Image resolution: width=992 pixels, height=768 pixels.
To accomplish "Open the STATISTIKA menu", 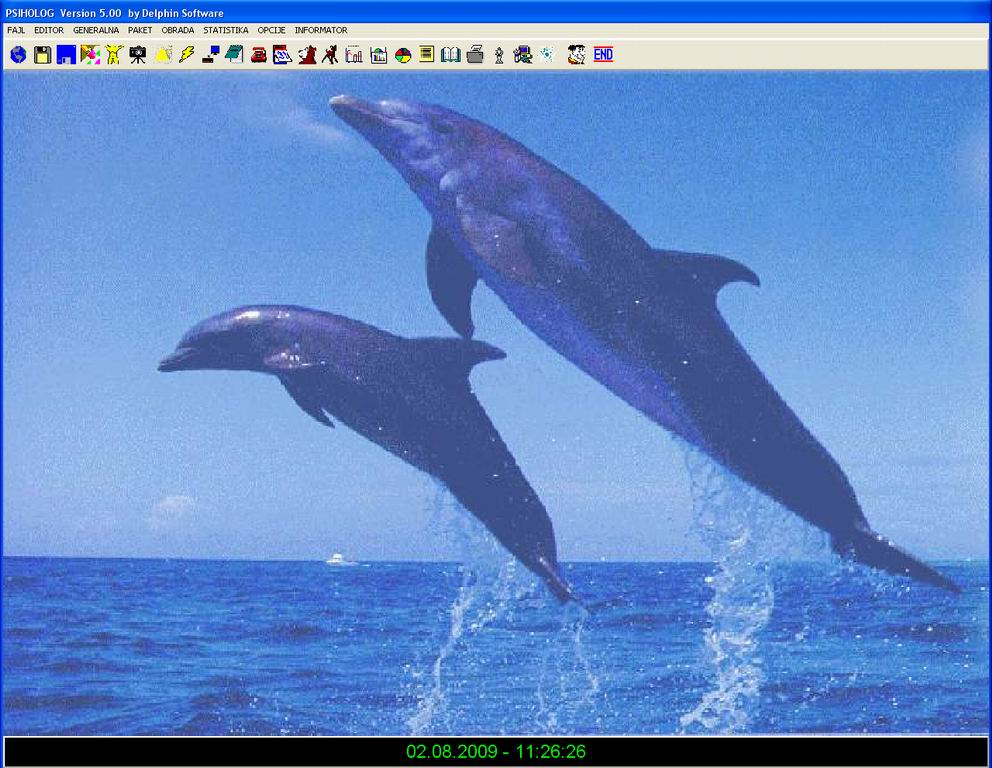I will [x=226, y=30].
